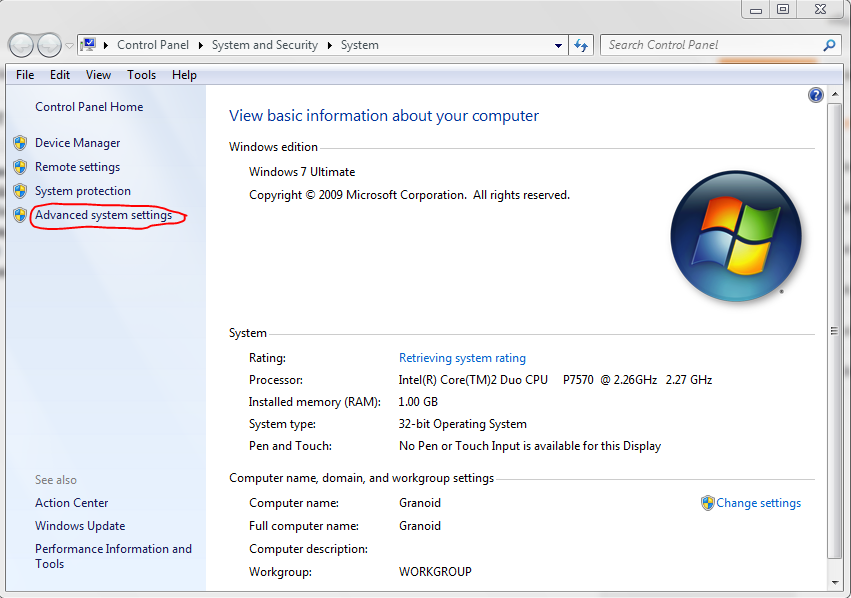Click the magnifier search icon
Image resolution: width=851 pixels, height=598 pixels.
click(829, 45)
